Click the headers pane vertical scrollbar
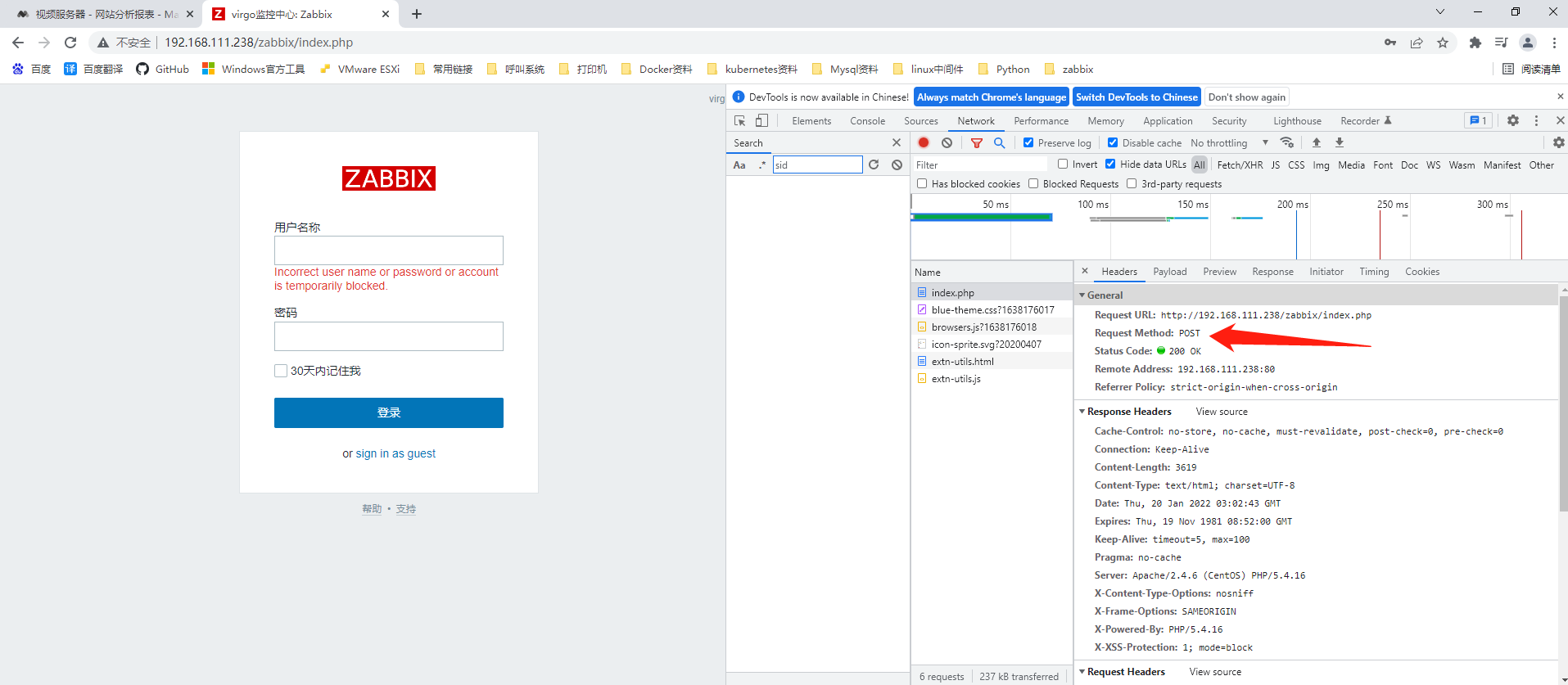 [x=1564, y=405]
